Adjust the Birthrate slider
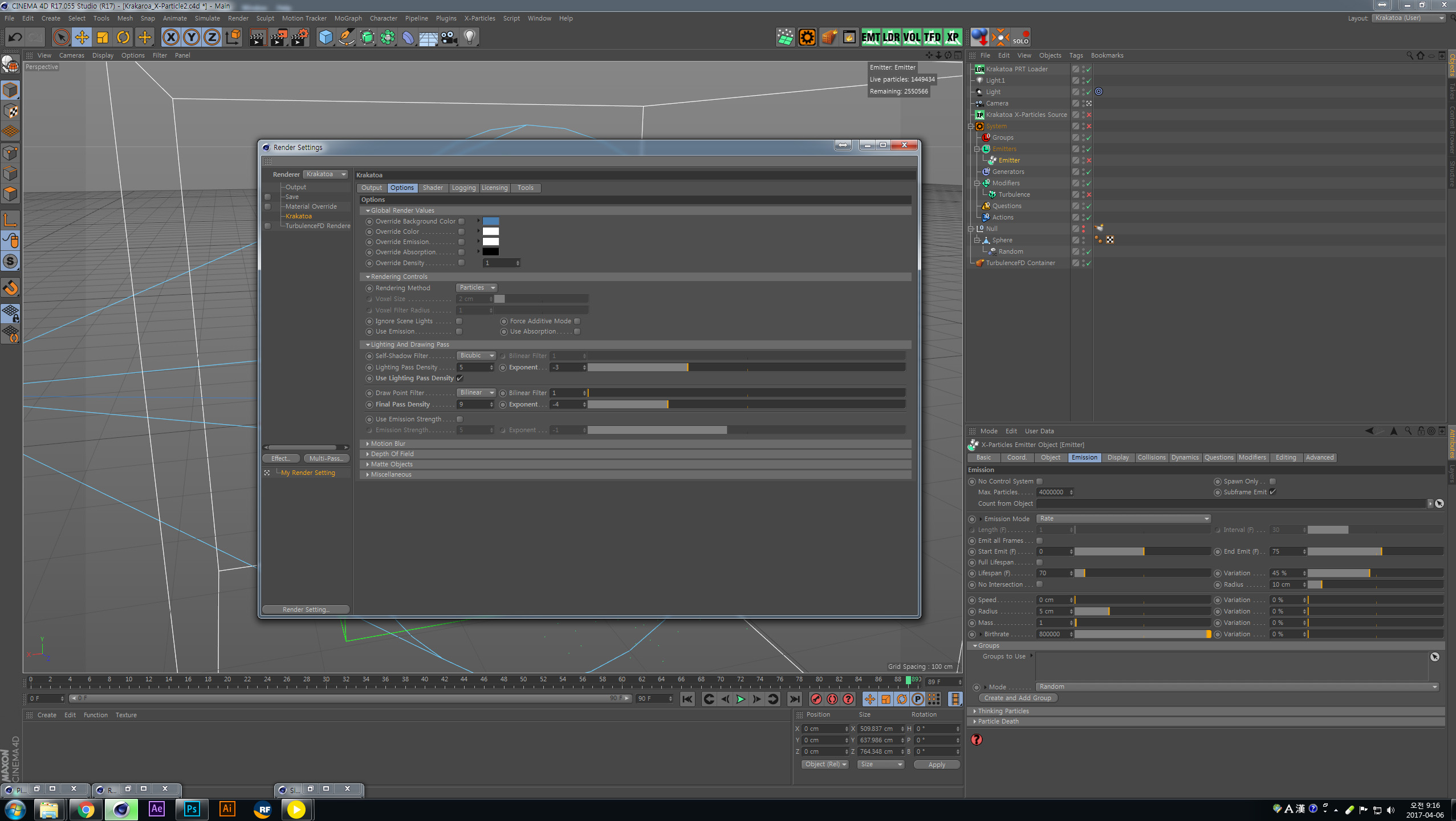 (x=1142, y=634)
